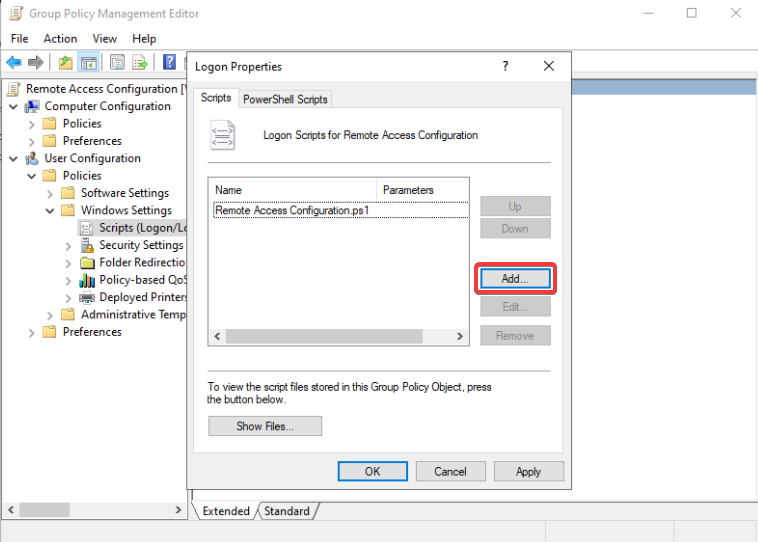Expand the Folder Redirection node
Image resolution: width=758 pixels, height=542 pixels.
click(68, 263)
